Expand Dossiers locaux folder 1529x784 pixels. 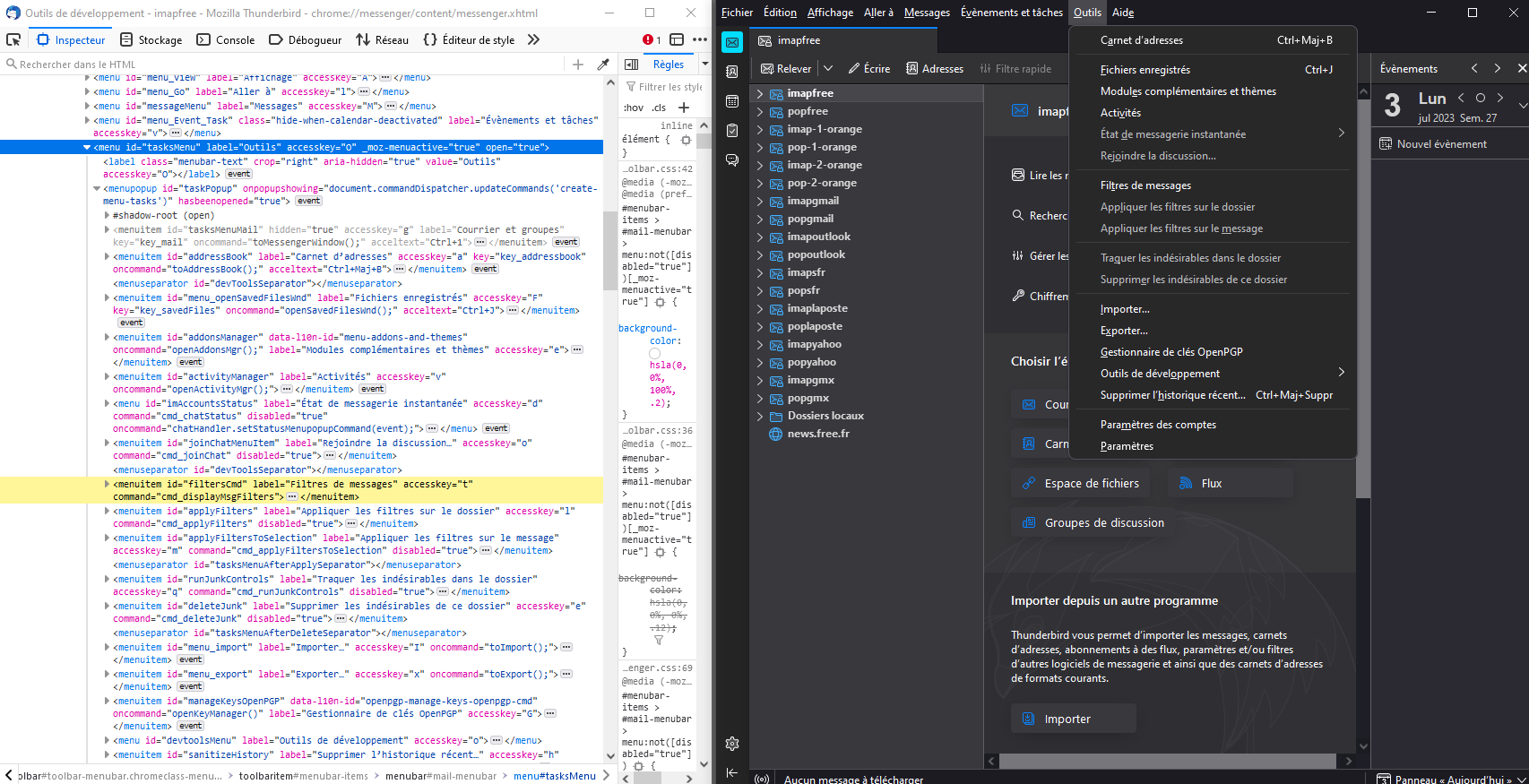[x=760, y=416]
